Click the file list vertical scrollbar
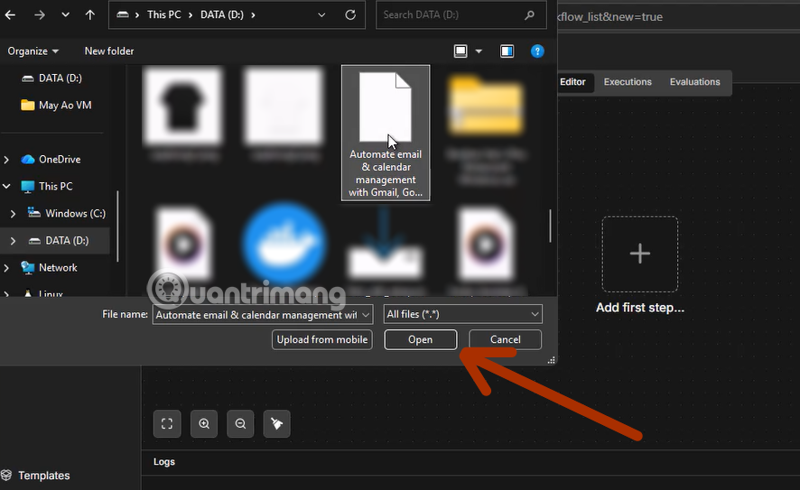 coord(550,226)
